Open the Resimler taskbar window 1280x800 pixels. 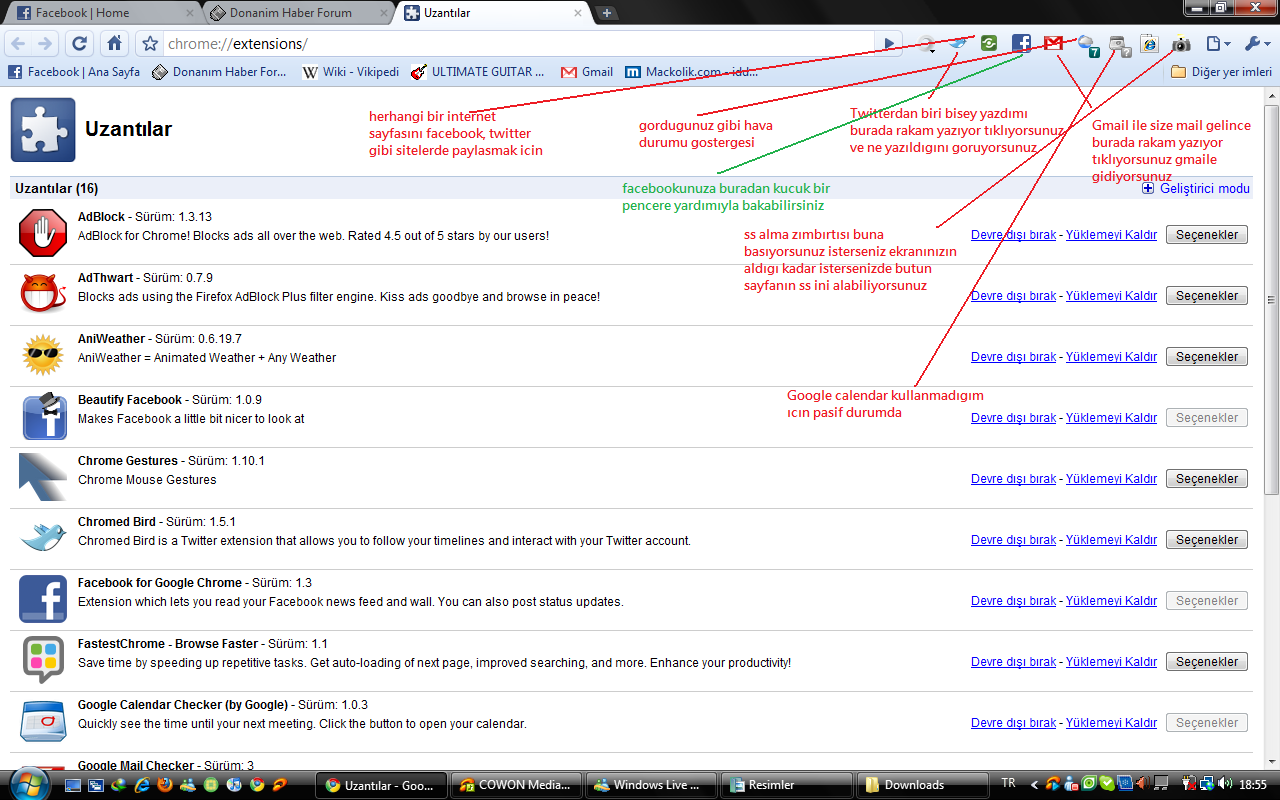tap(786, 785)
